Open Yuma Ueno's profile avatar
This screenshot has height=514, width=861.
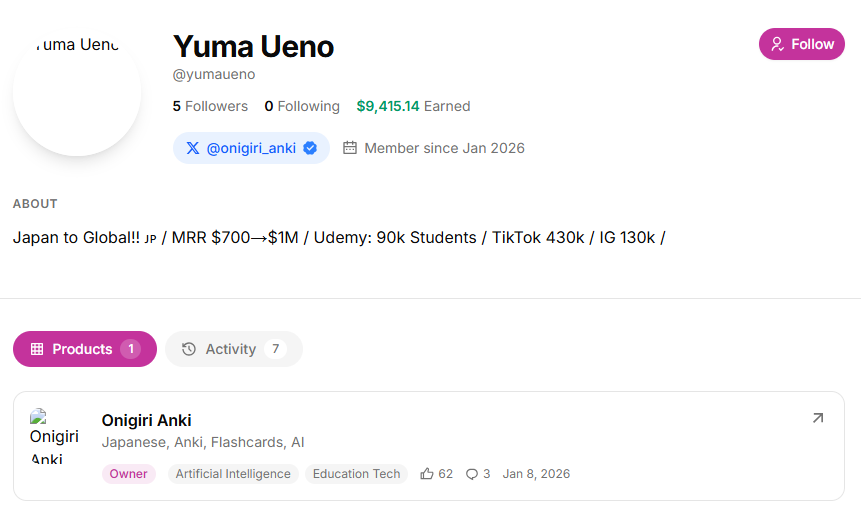pos(77,92)
